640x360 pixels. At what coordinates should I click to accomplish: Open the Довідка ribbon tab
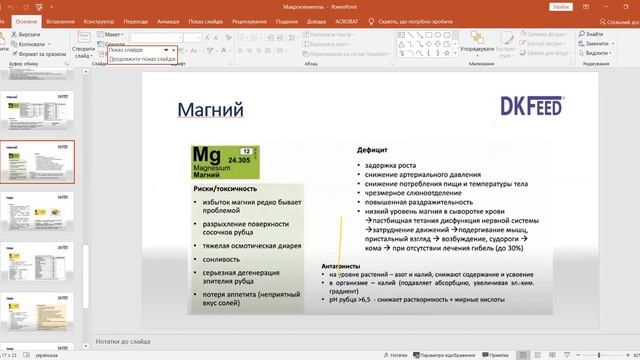(x=316, y=22)
